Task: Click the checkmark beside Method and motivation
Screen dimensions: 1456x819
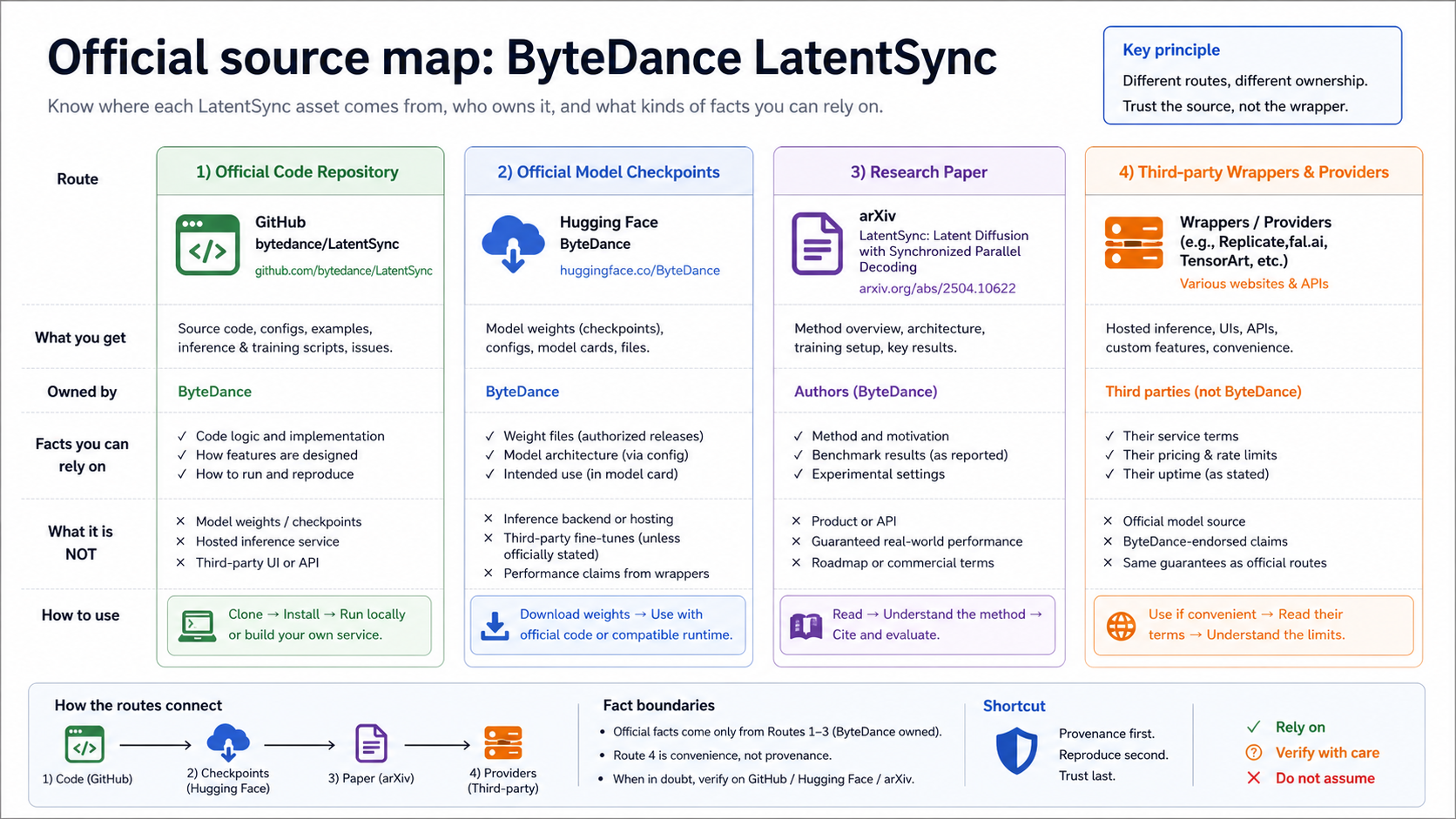Action: (799, 436)
